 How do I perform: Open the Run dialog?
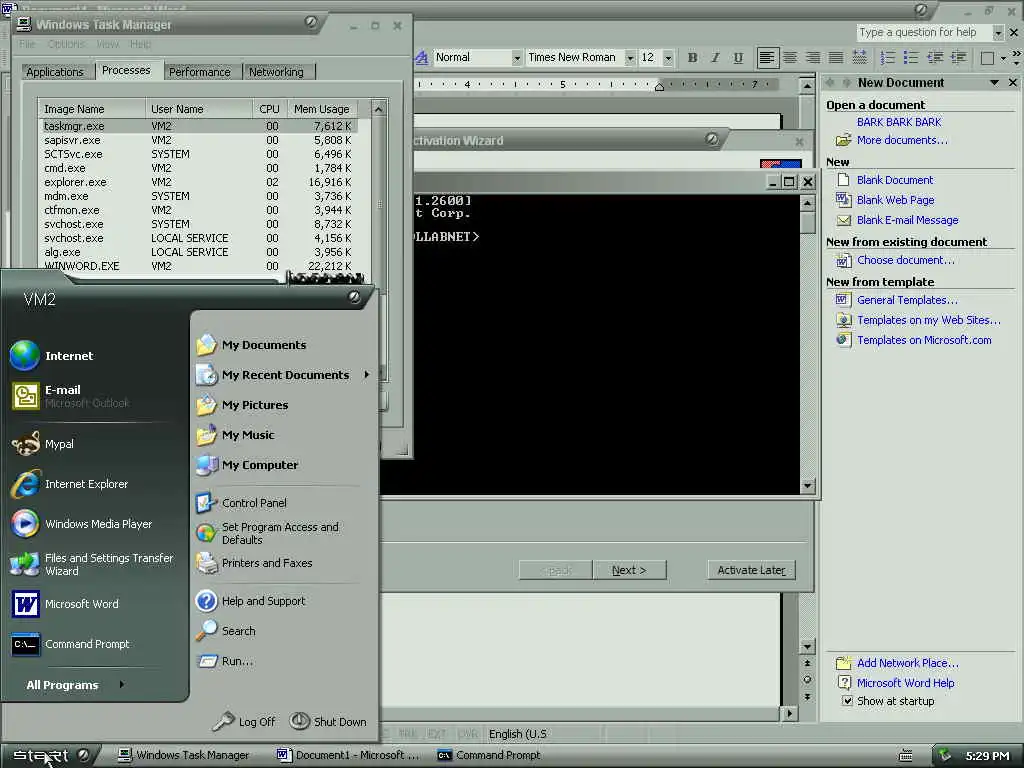pyautogui.click(x=225, y=661)
